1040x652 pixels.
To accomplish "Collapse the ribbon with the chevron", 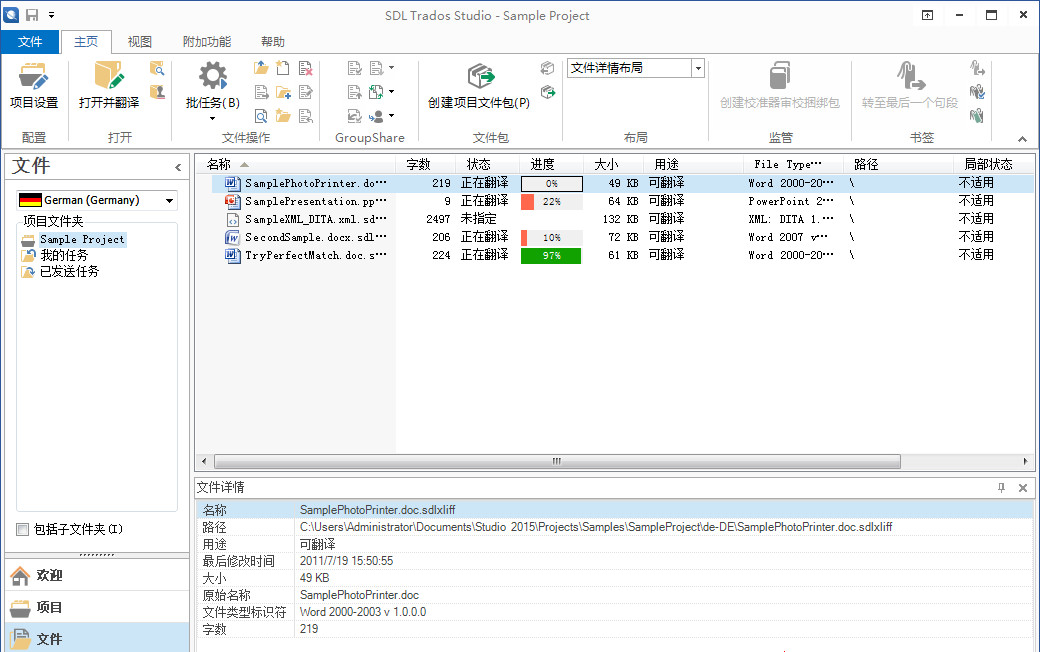I will click(1022, 139).
